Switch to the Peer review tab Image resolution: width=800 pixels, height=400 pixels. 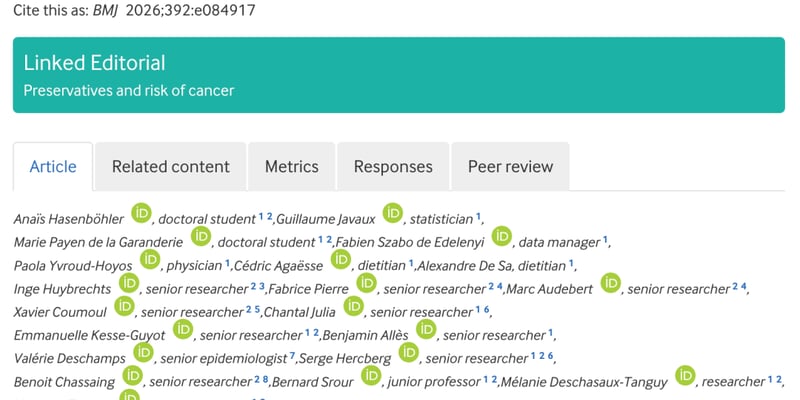pyautogui.click(x=510, y=167)
